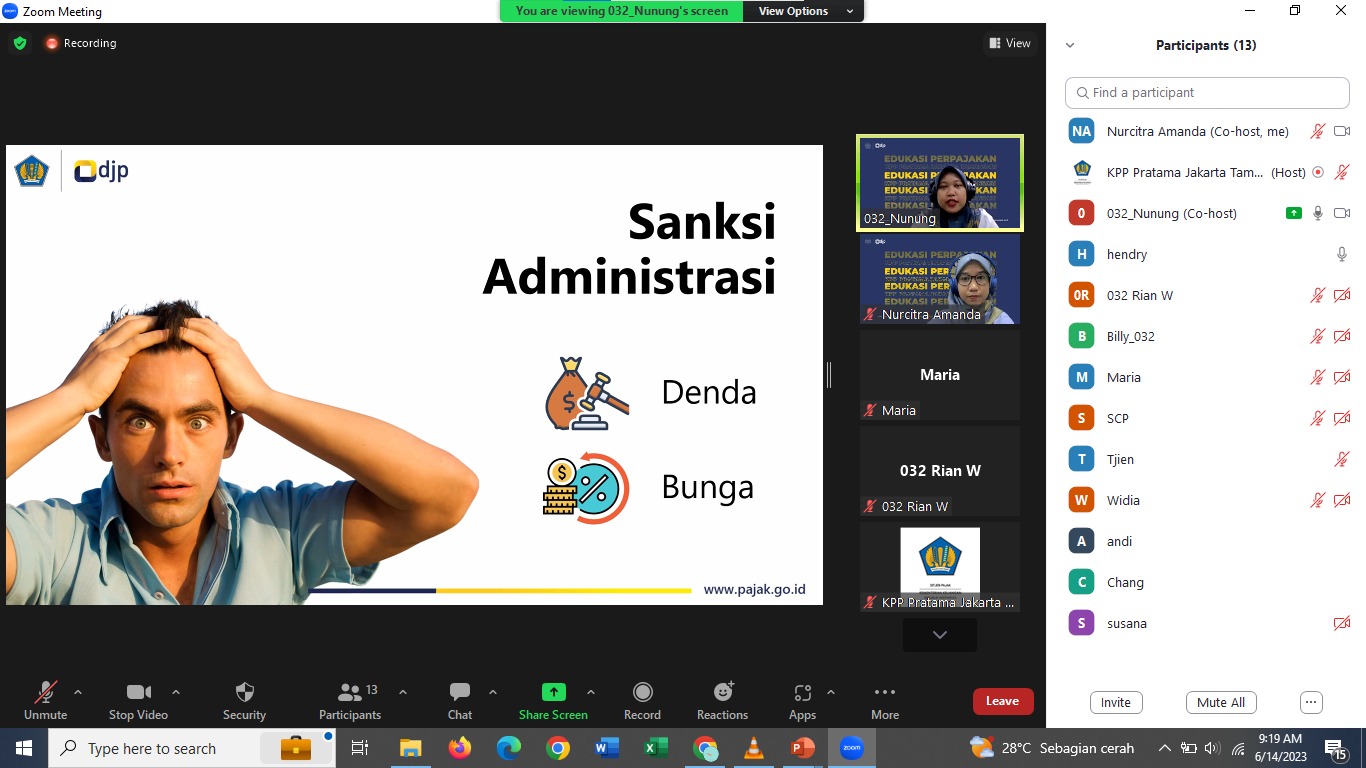Click the green encryption shield icon
This screenshot has height=768, width=1366.
tap(20, 43)
